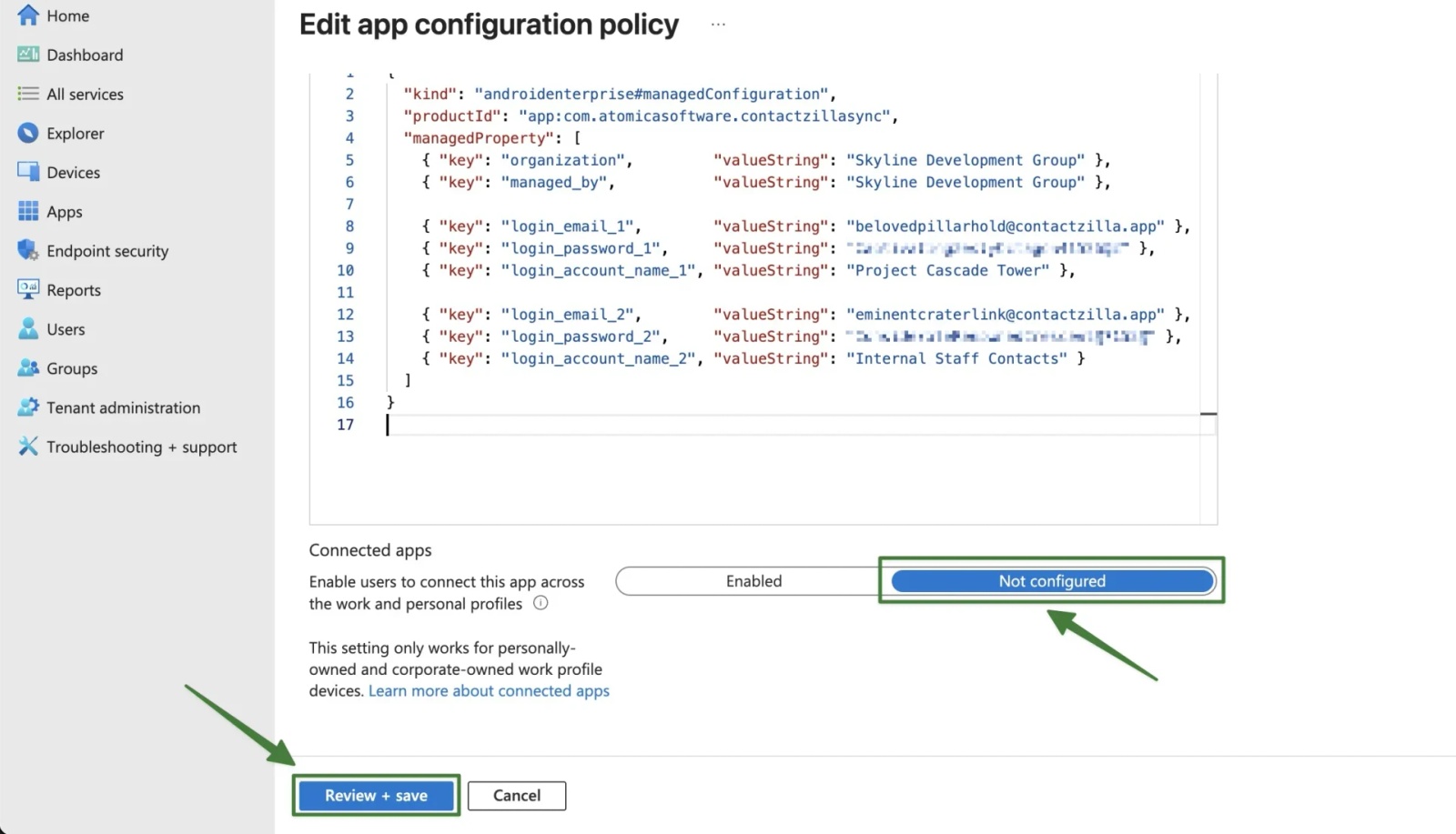The image size is (1456, 834).
Task: Click "managedProperty" key on line 4
Action: (479, 137)
